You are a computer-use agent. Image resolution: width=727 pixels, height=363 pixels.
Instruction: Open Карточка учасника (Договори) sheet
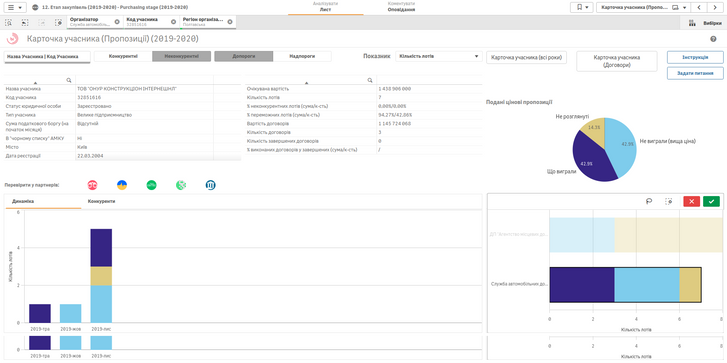point(617,61)
